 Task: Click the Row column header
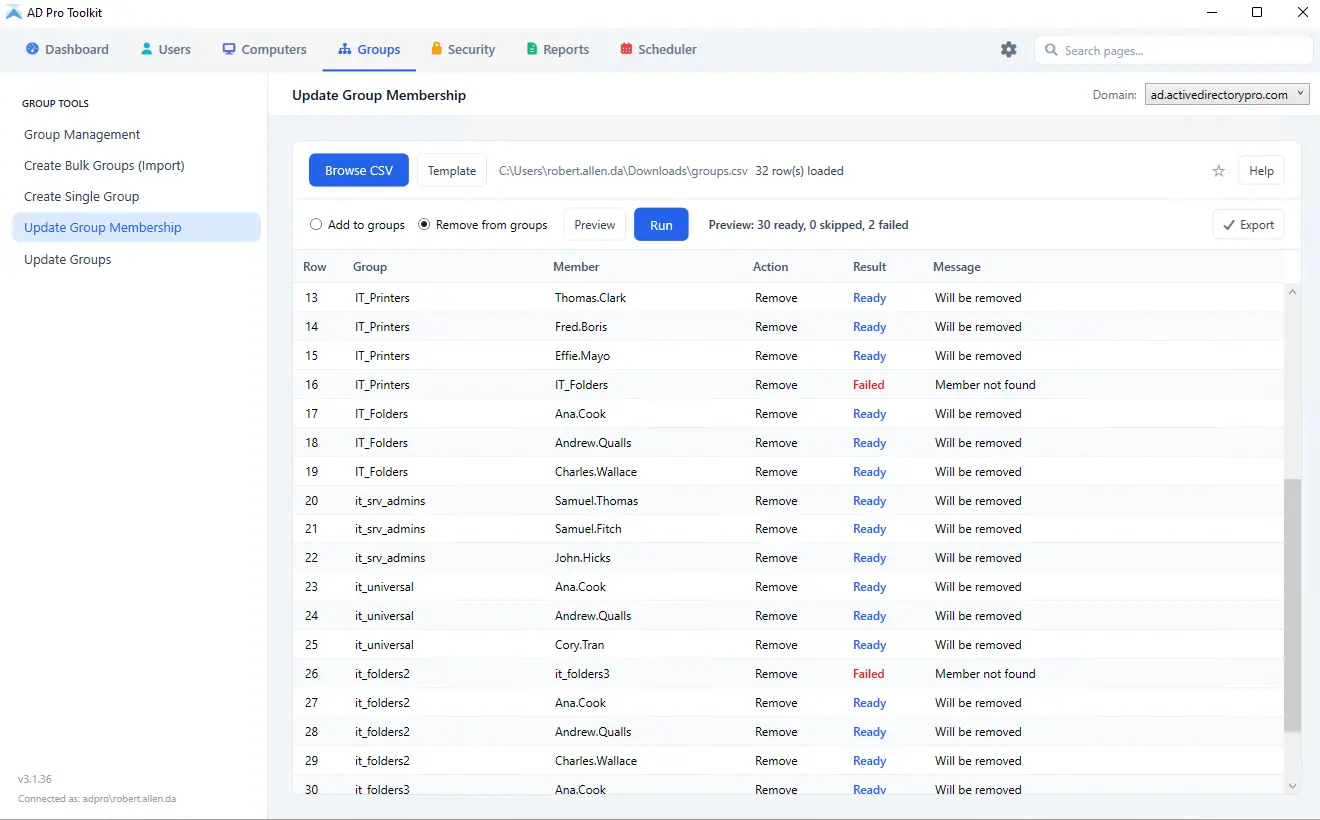(x=315, y=267)
